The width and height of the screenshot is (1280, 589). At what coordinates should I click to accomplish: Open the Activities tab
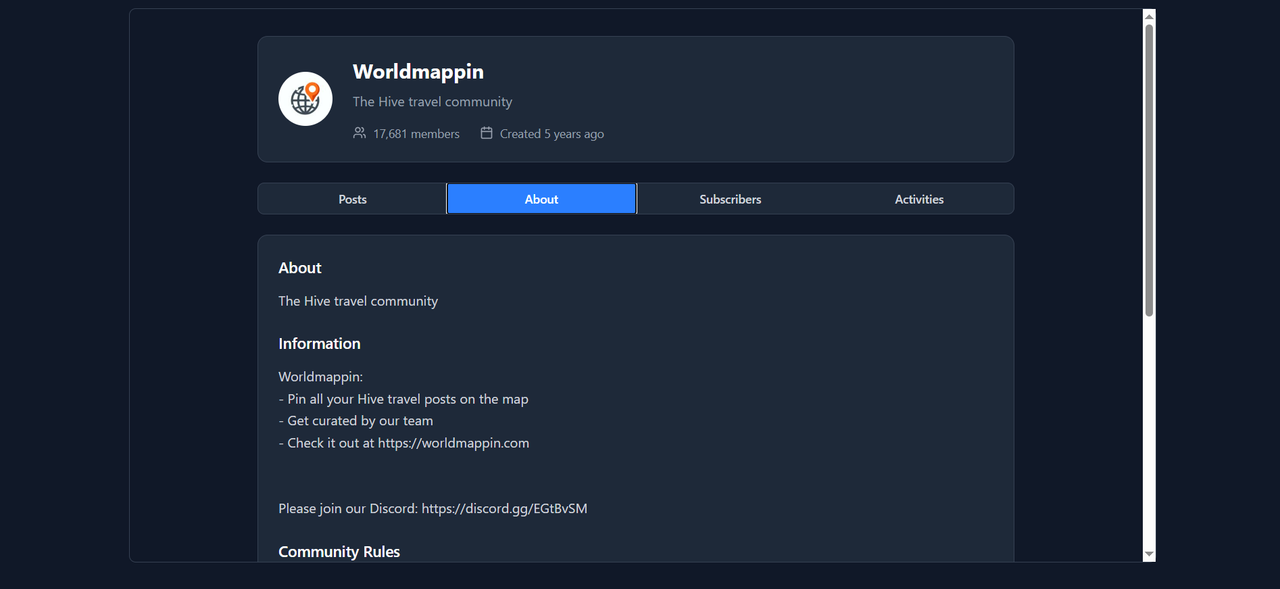tap(919, 199)
